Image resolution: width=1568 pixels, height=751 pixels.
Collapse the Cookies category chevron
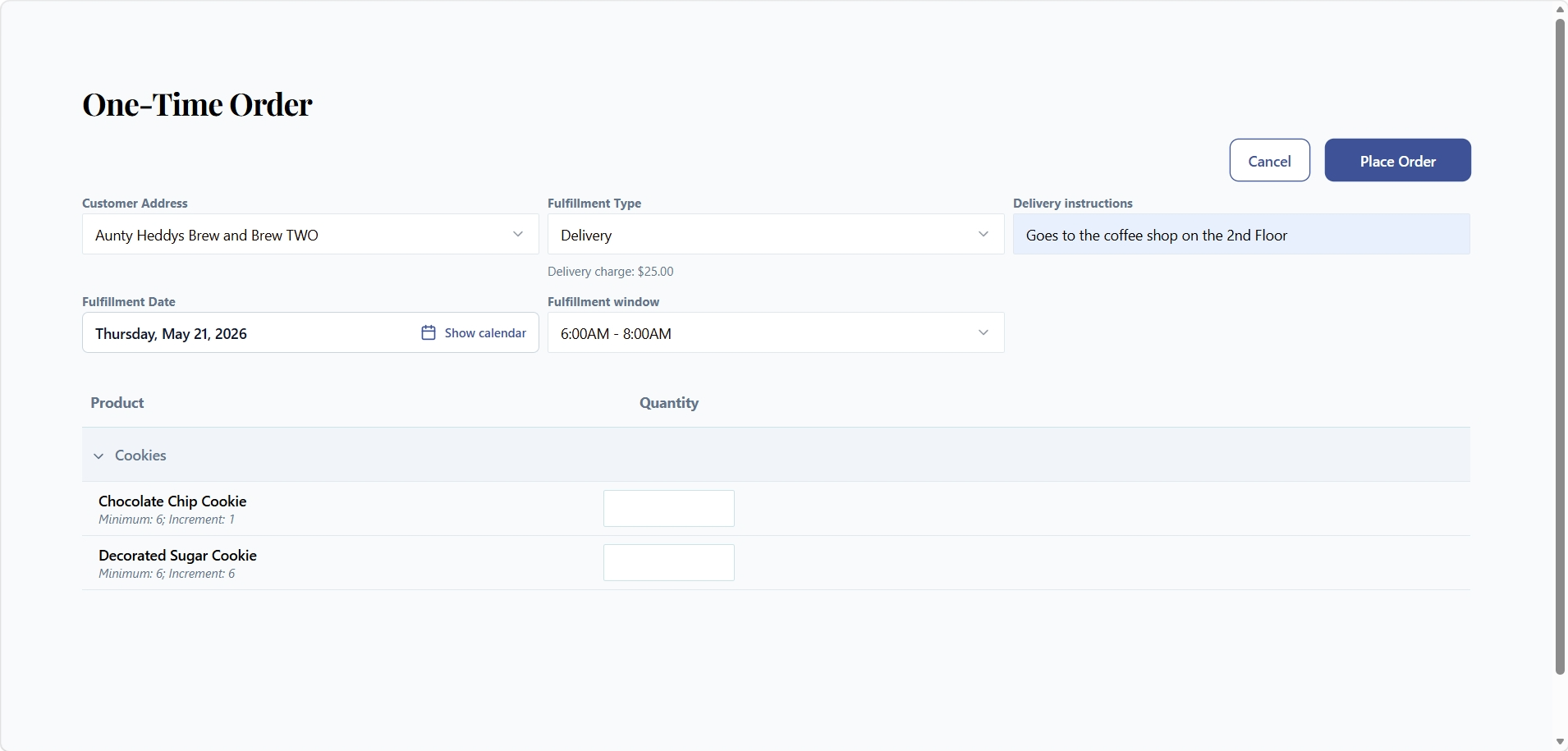pos(99,456)
